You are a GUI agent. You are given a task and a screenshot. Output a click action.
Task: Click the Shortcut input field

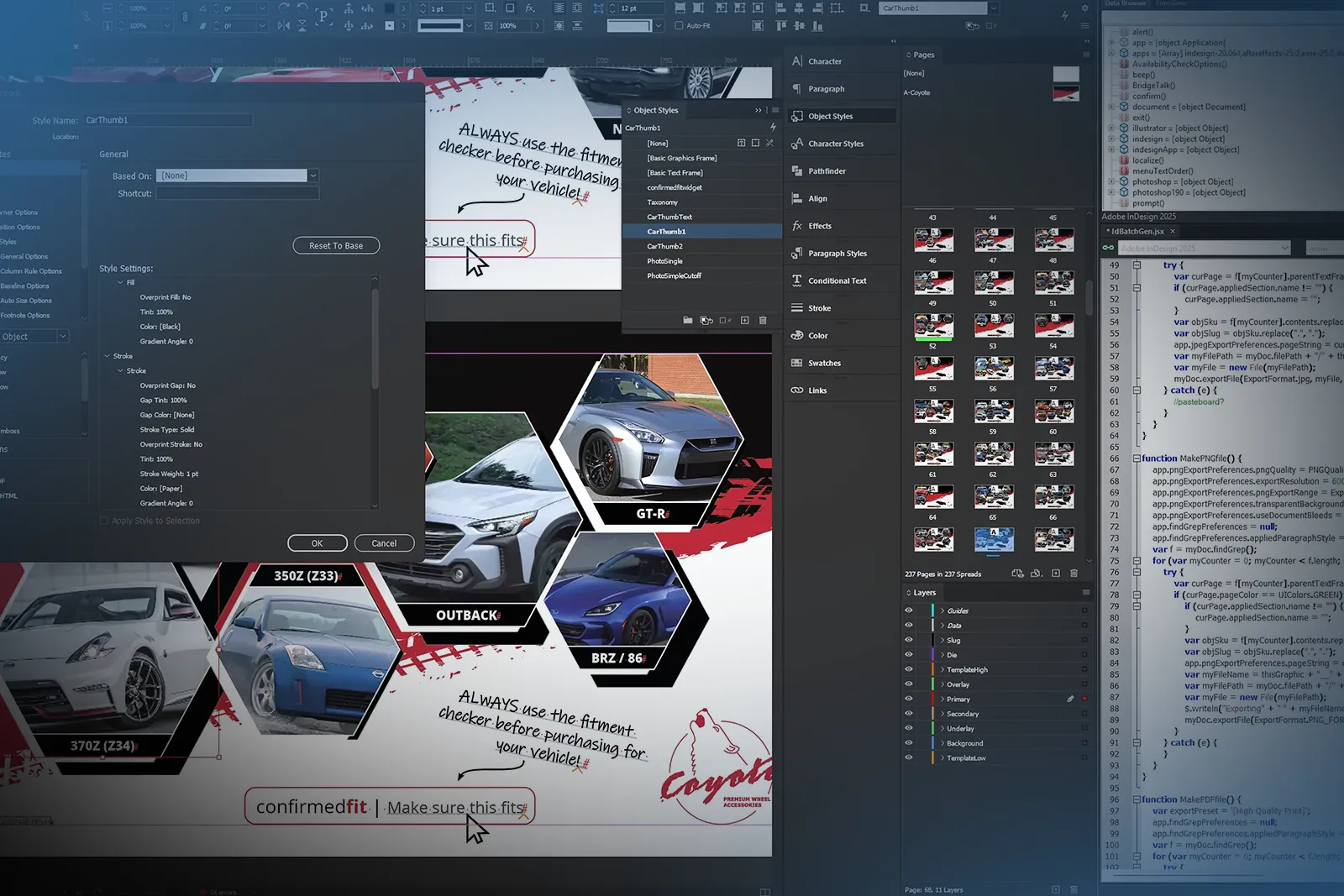(238, 193)
